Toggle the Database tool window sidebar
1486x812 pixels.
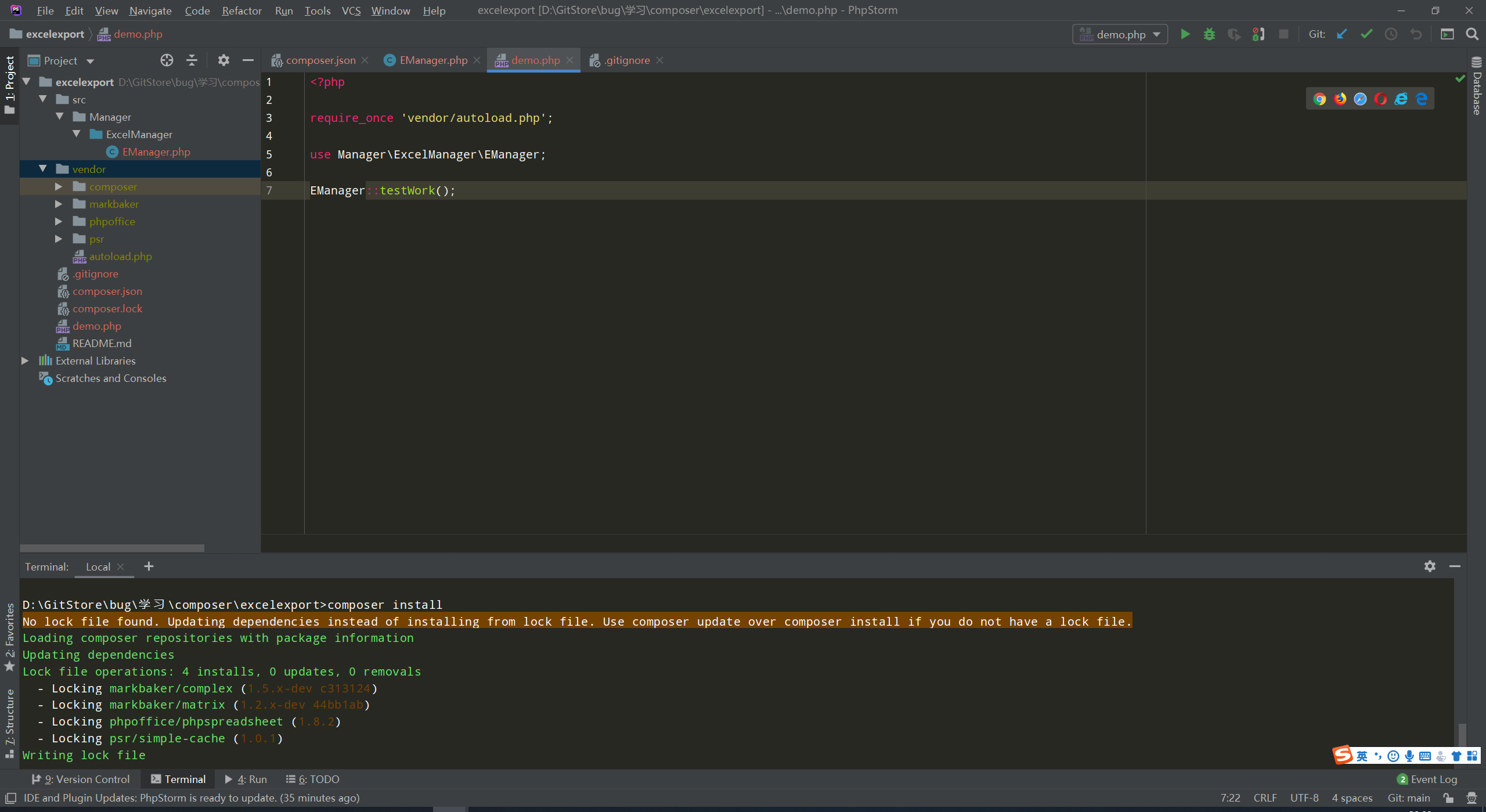click(1477, 87)
